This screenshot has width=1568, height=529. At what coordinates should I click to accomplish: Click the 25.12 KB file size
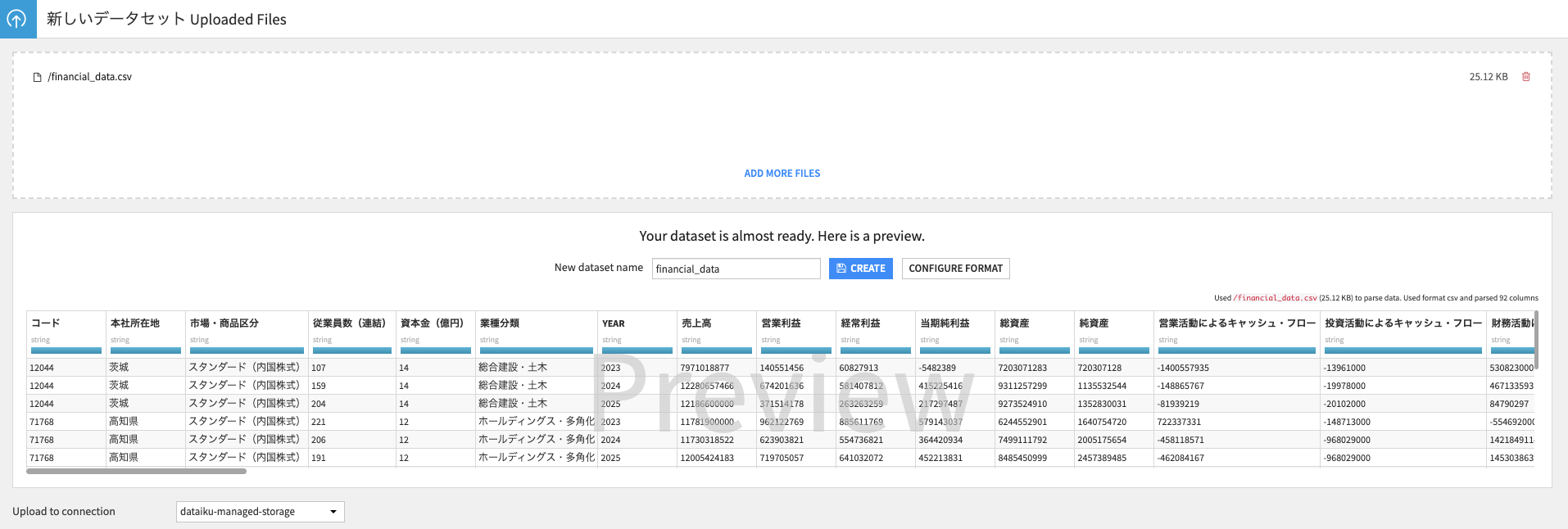[1489, 77]
